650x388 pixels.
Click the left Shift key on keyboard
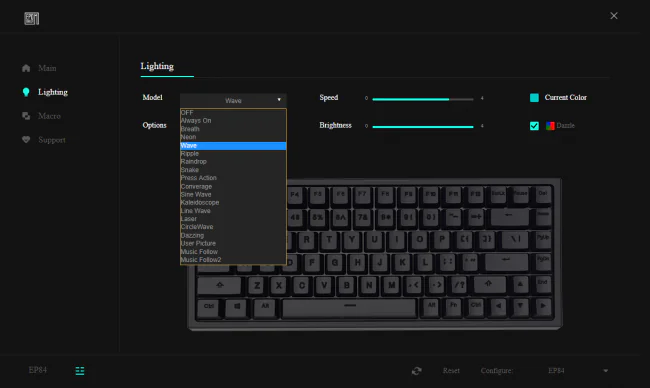click(219, 286)
